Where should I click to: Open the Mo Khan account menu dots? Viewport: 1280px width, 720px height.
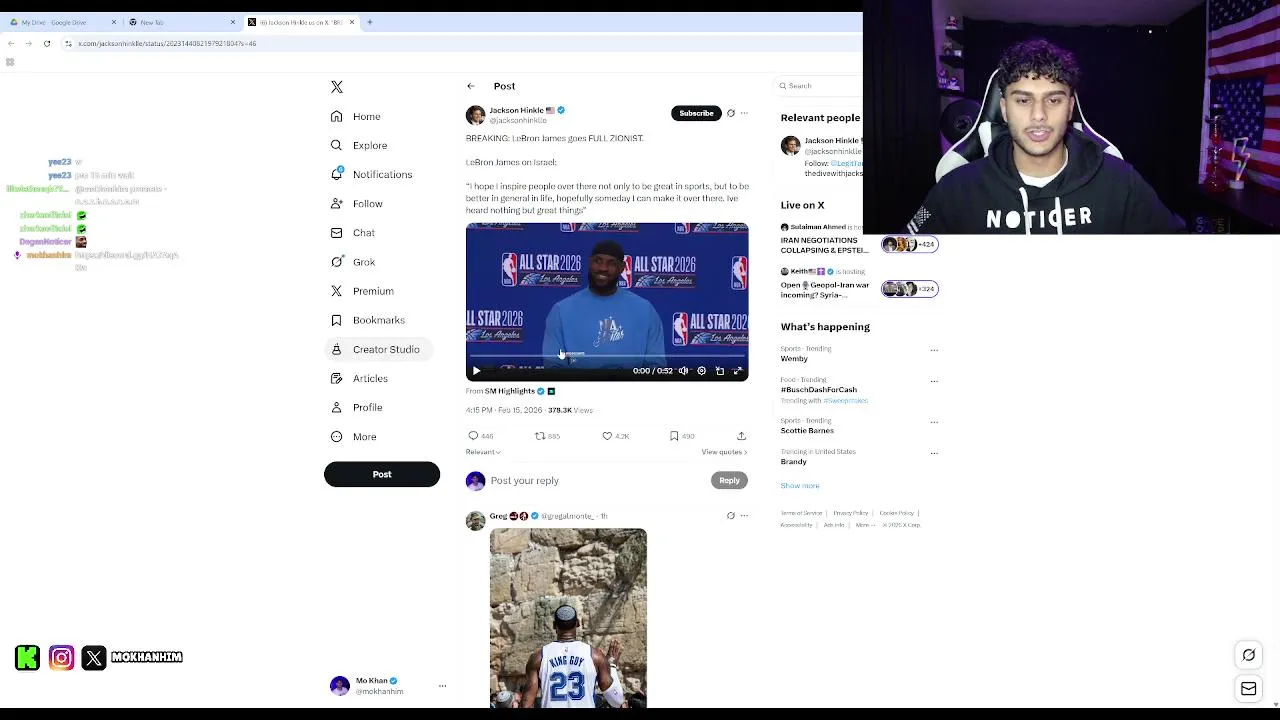tap(442, 686)
